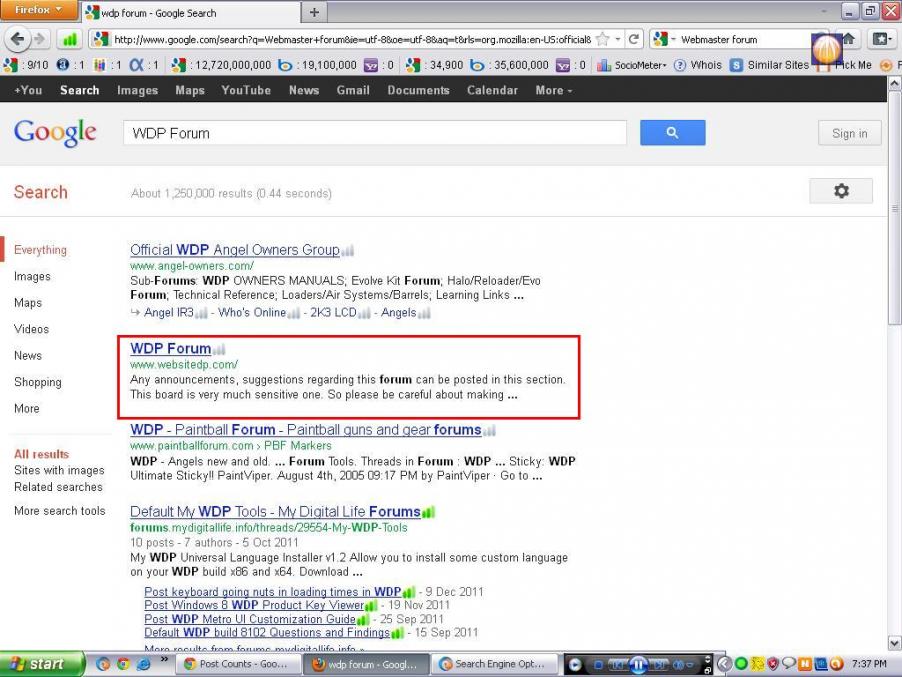The image size is (902, 677).
Task: Expand the More menu in Google bar
Action: [x=553, y=90]
